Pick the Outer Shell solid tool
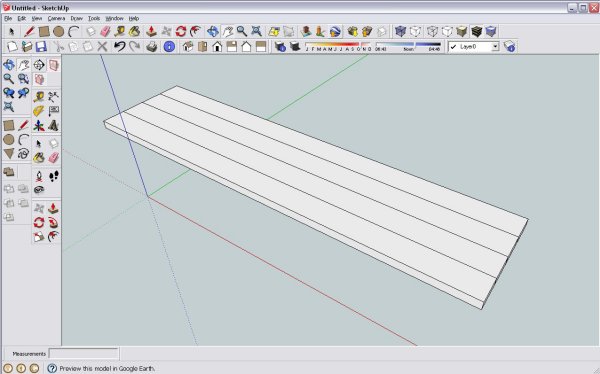Viewport: 600px width, 374px height. pyautogui.click(x=8, y=172)
